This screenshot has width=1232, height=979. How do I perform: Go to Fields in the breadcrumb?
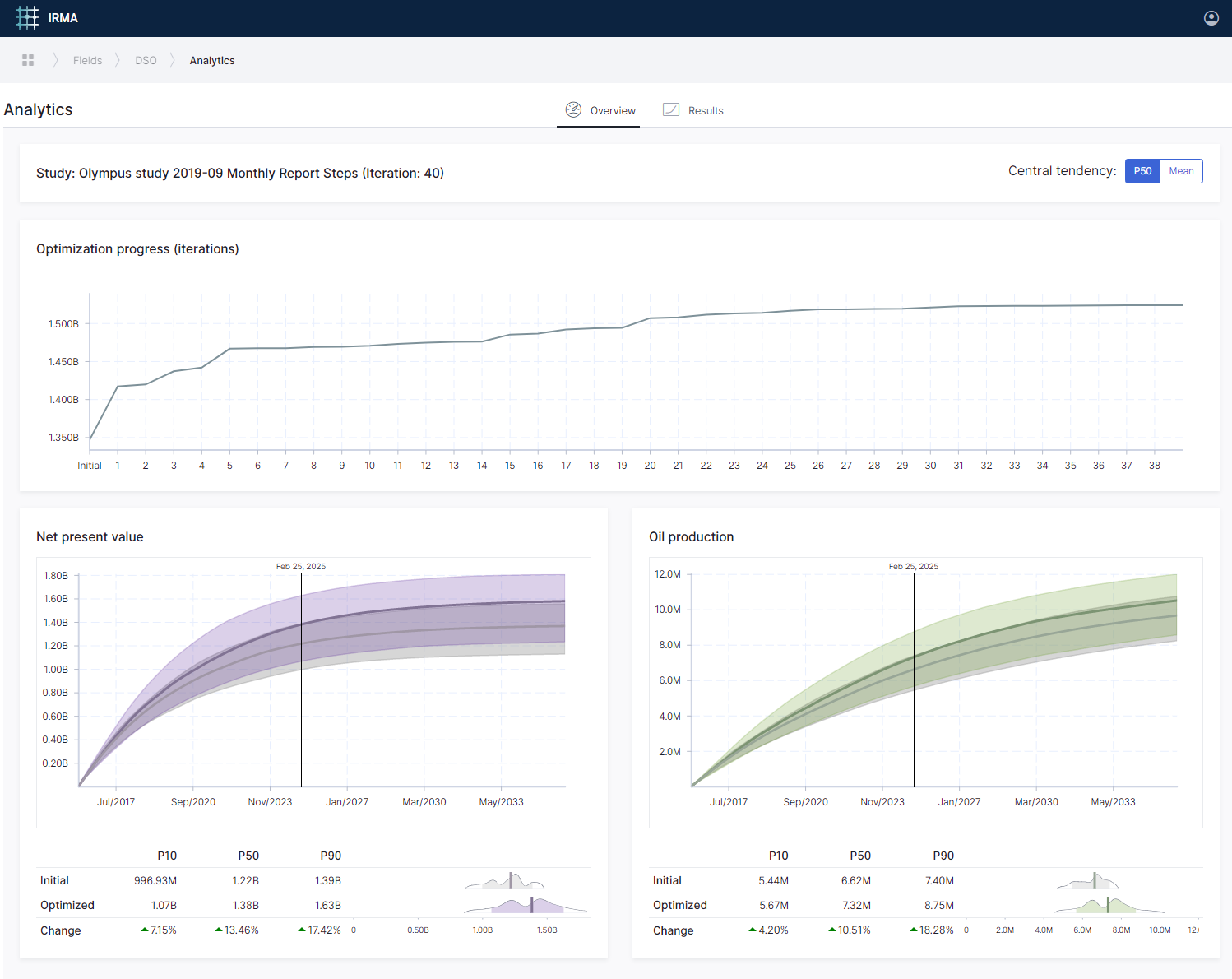tap(87, 60)
